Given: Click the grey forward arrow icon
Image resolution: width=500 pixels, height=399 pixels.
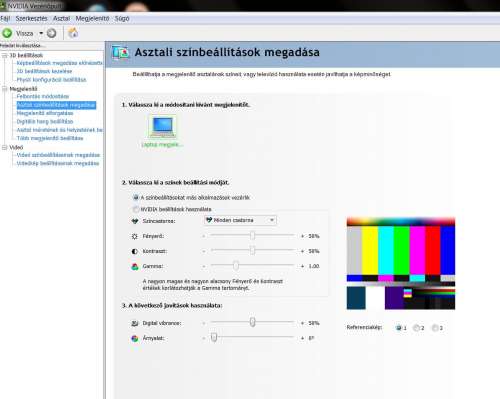Looking at the screenshot, I should coord(51,33).
